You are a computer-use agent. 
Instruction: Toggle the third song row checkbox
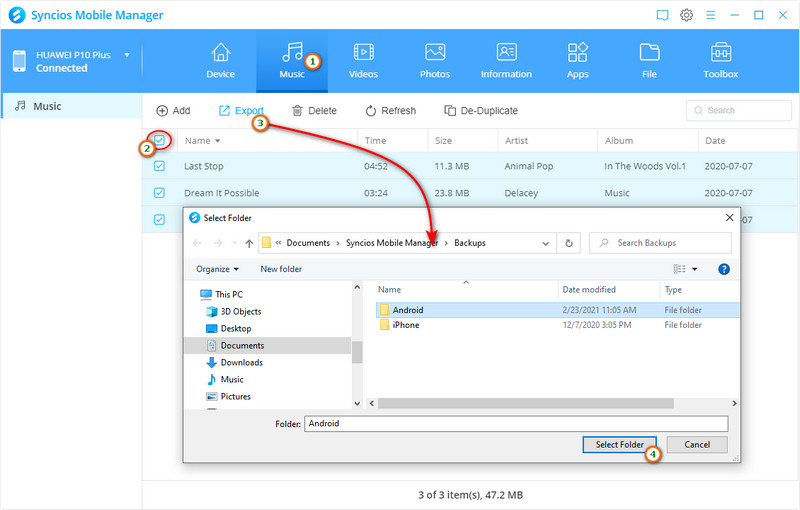tap(159, 219)
